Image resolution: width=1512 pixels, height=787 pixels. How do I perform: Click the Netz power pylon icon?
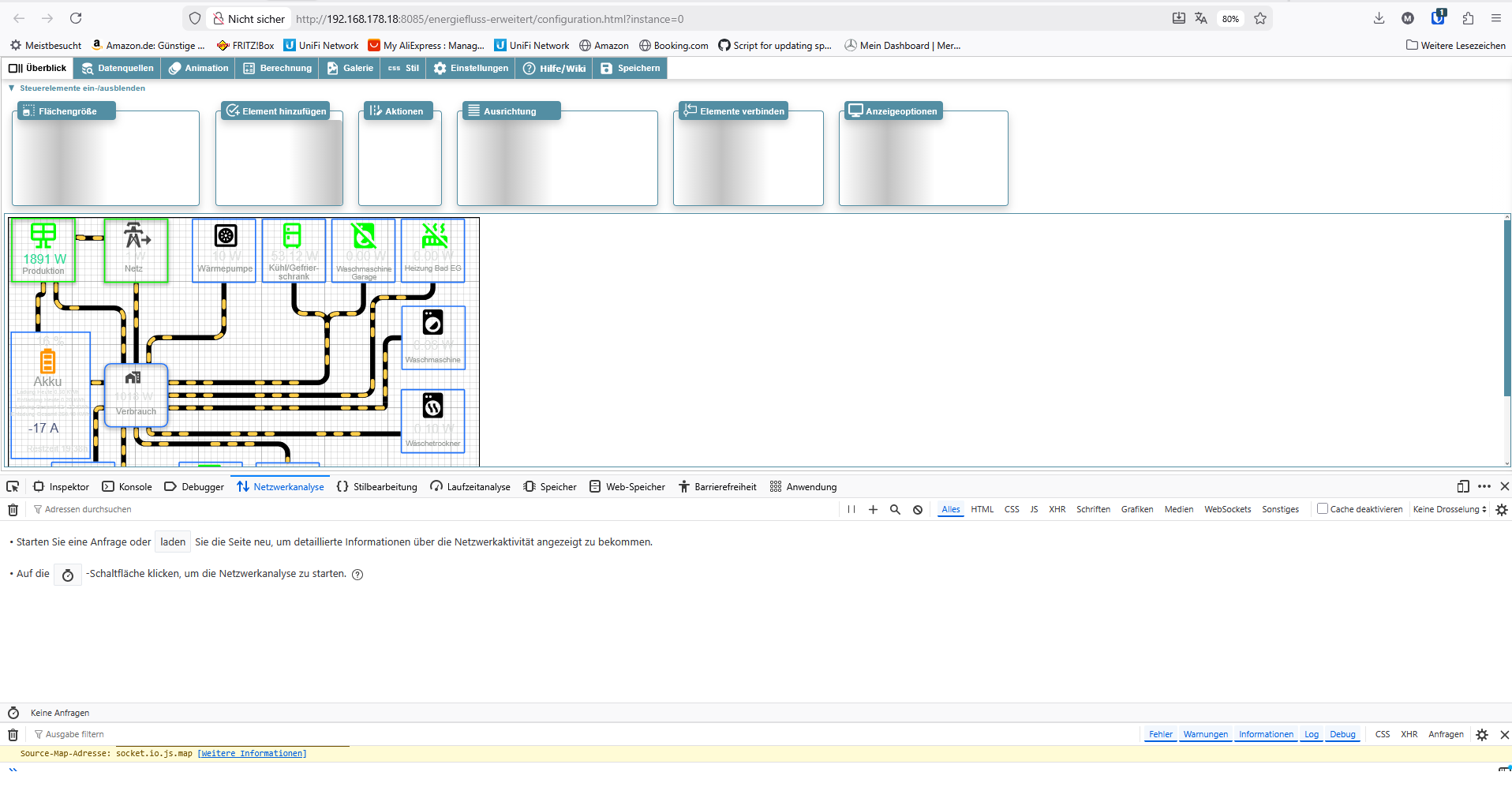tap(136, 235)
